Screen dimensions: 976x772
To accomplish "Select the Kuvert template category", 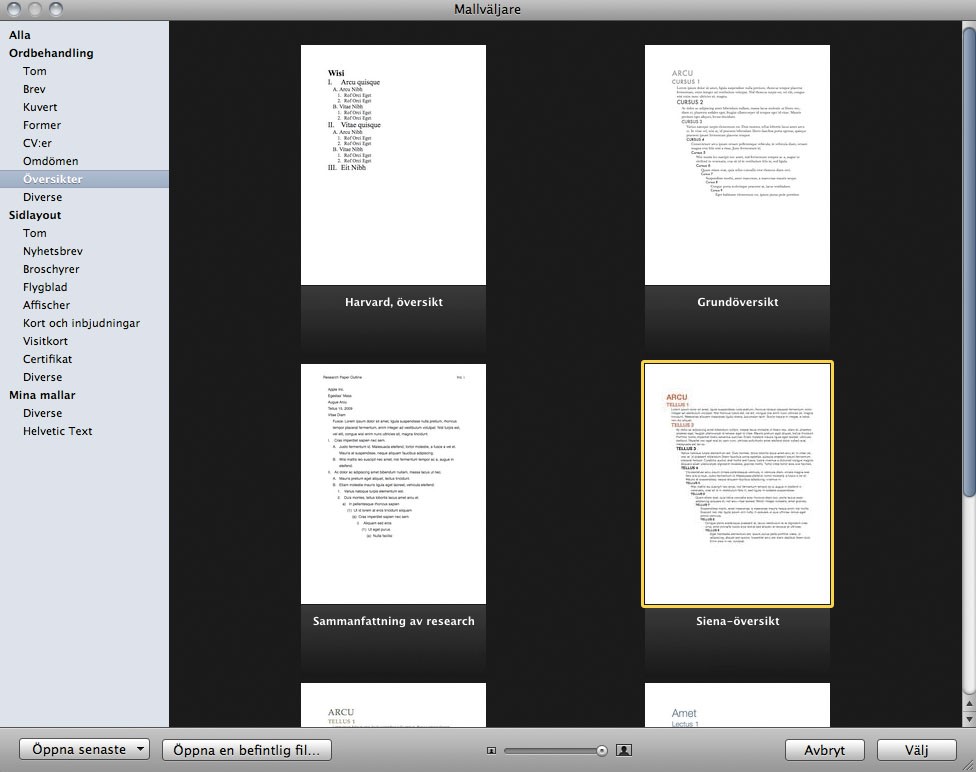I will pos(40,107).
